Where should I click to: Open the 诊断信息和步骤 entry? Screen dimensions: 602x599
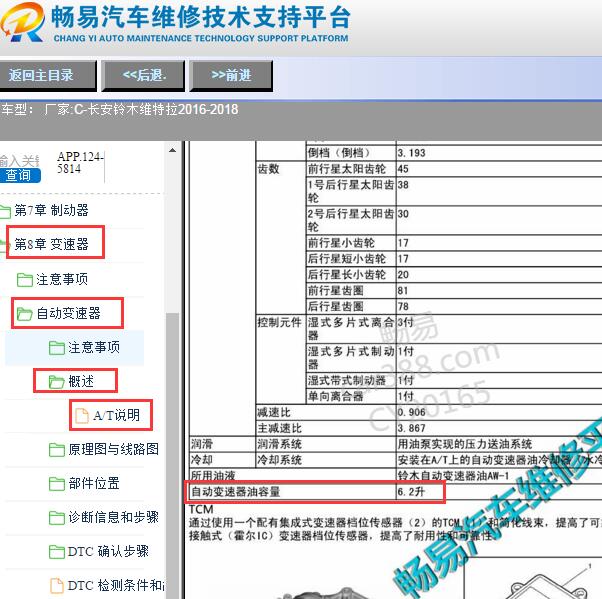[x=114, y=517]
